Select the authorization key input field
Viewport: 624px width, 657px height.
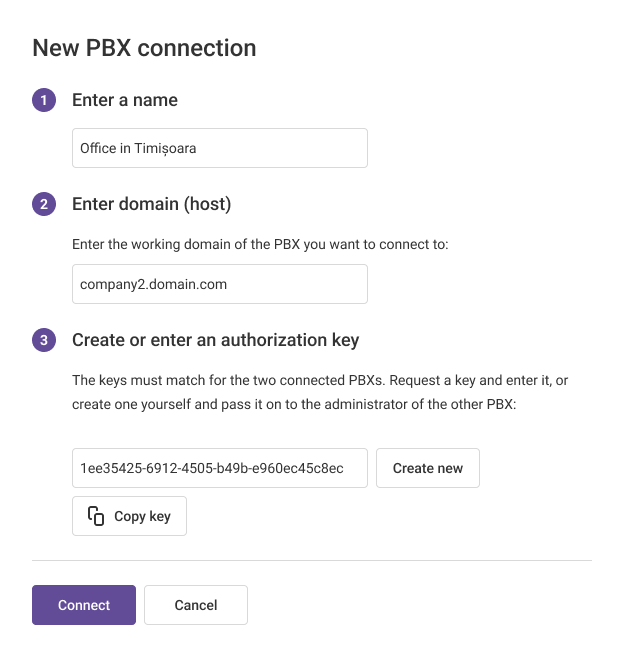219,468
